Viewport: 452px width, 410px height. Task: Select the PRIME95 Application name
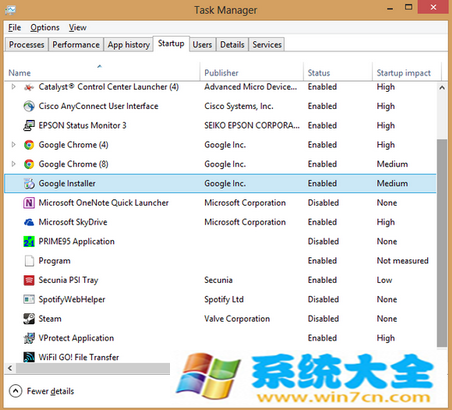pos(77,242)
